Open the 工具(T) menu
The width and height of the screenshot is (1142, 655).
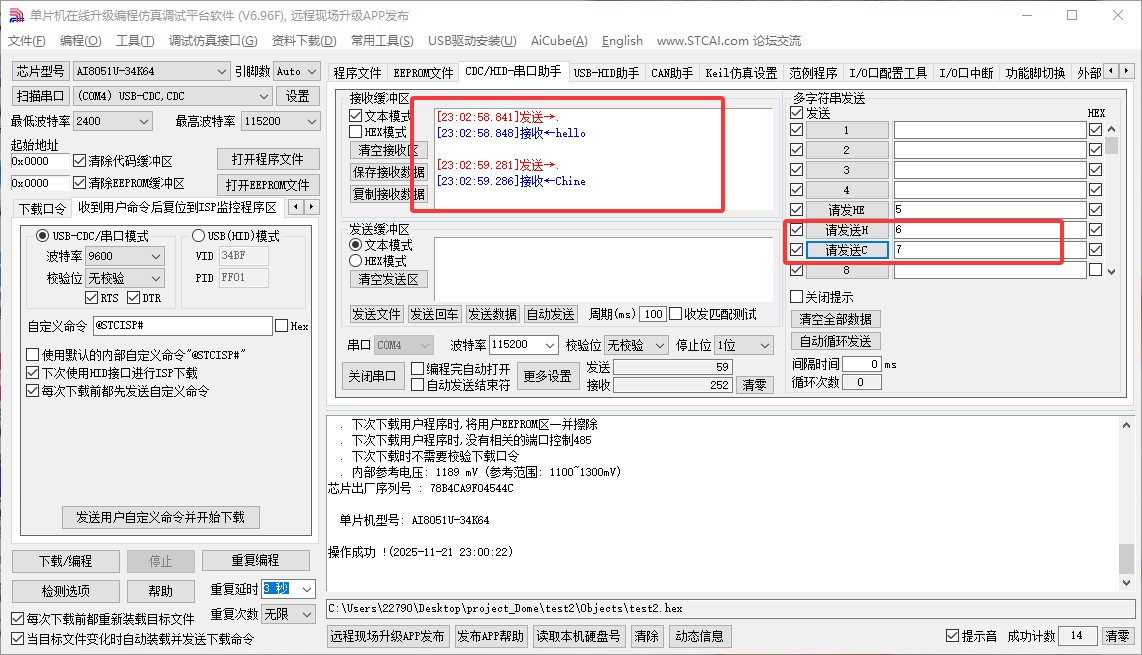click(136, 41)
